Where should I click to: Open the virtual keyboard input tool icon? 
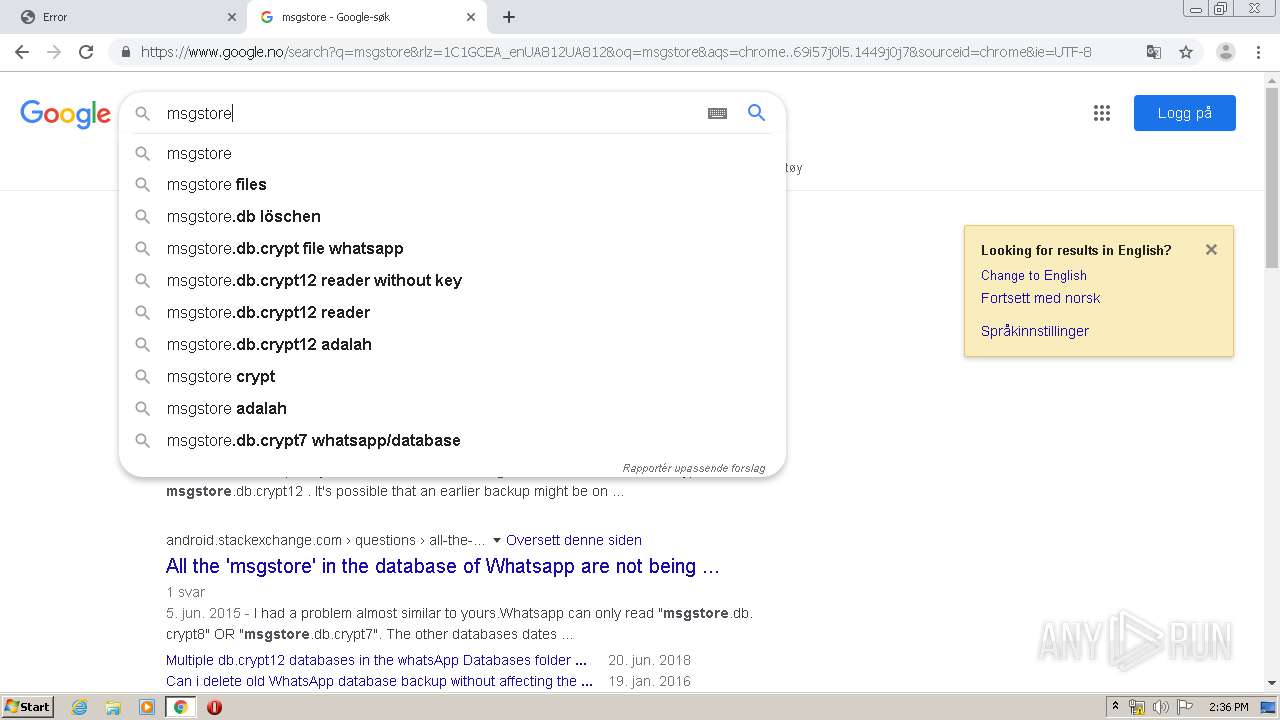pyautogui.click(x=717, y=113)
